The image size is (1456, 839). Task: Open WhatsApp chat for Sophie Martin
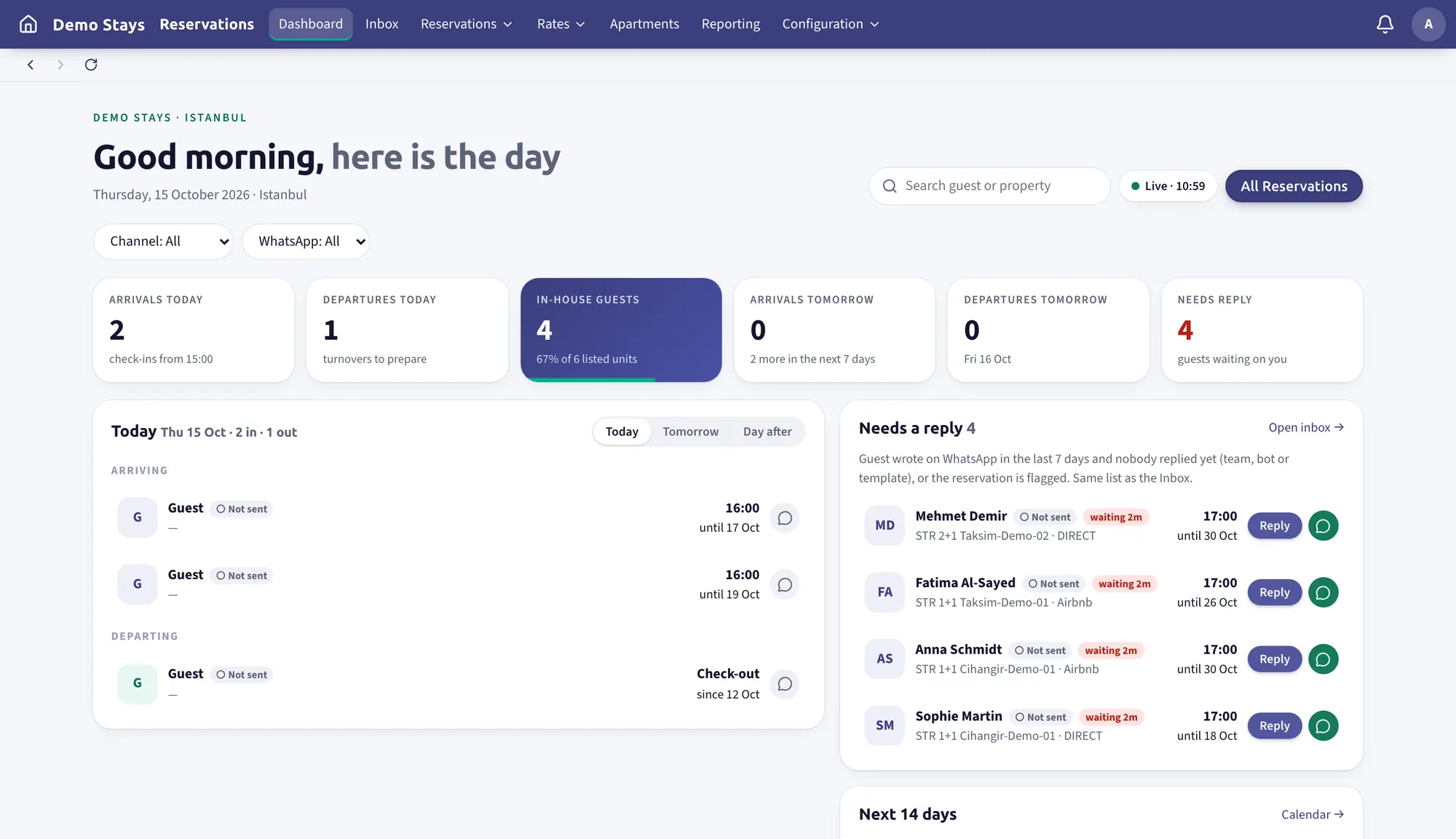pos(1323,726)
